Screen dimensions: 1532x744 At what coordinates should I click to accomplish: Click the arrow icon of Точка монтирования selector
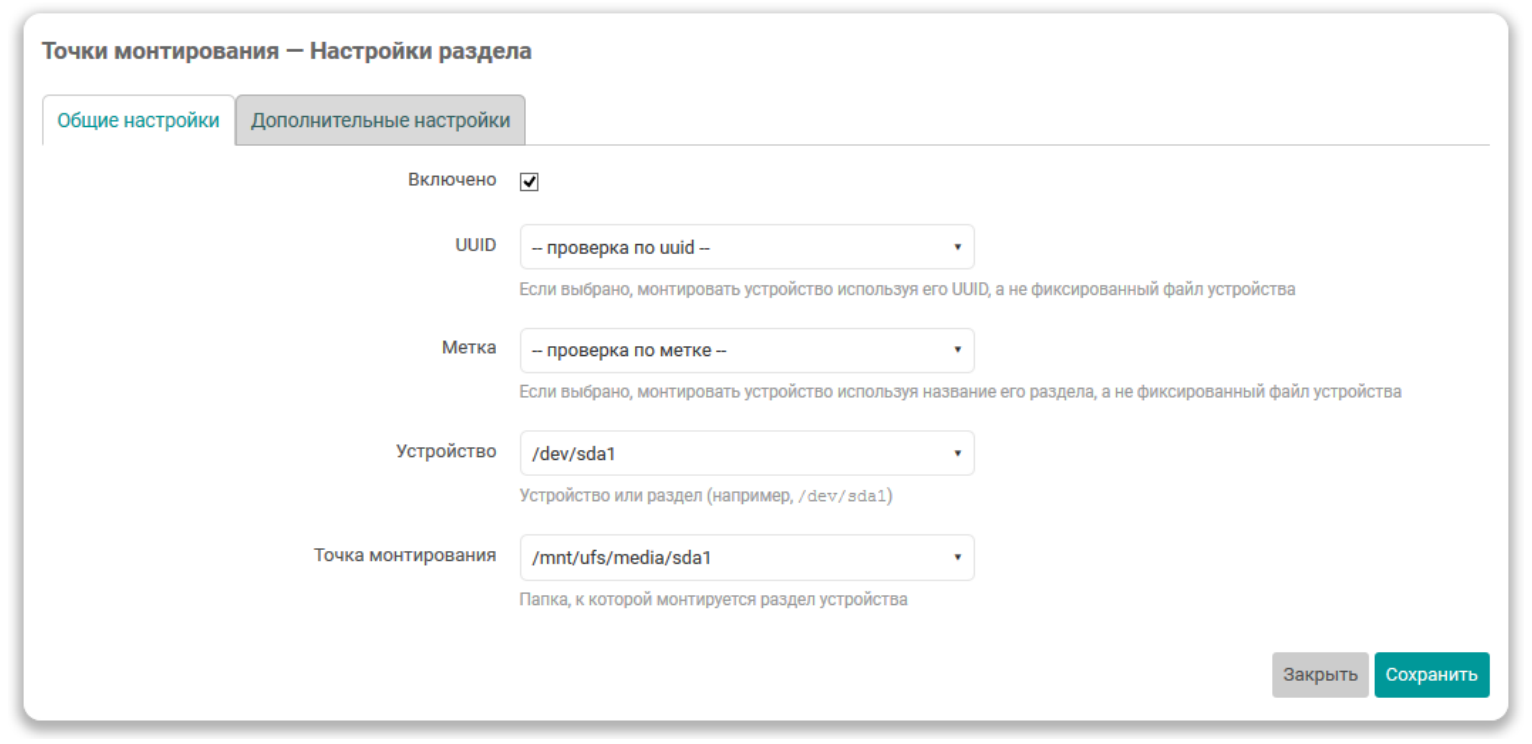pos(957,558)
